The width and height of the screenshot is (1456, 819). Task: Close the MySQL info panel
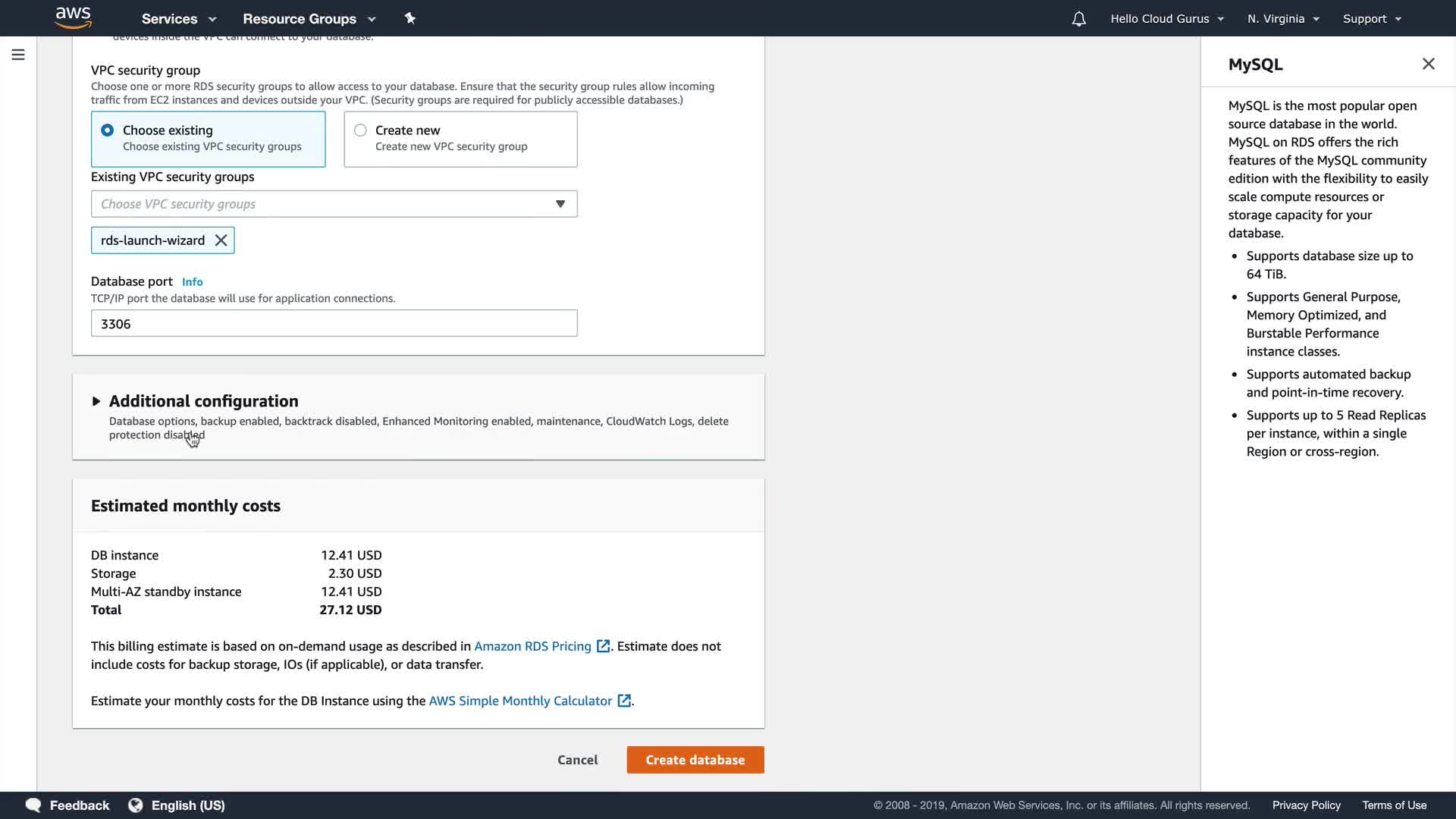pyautogui.click(x=1428, y=64)
